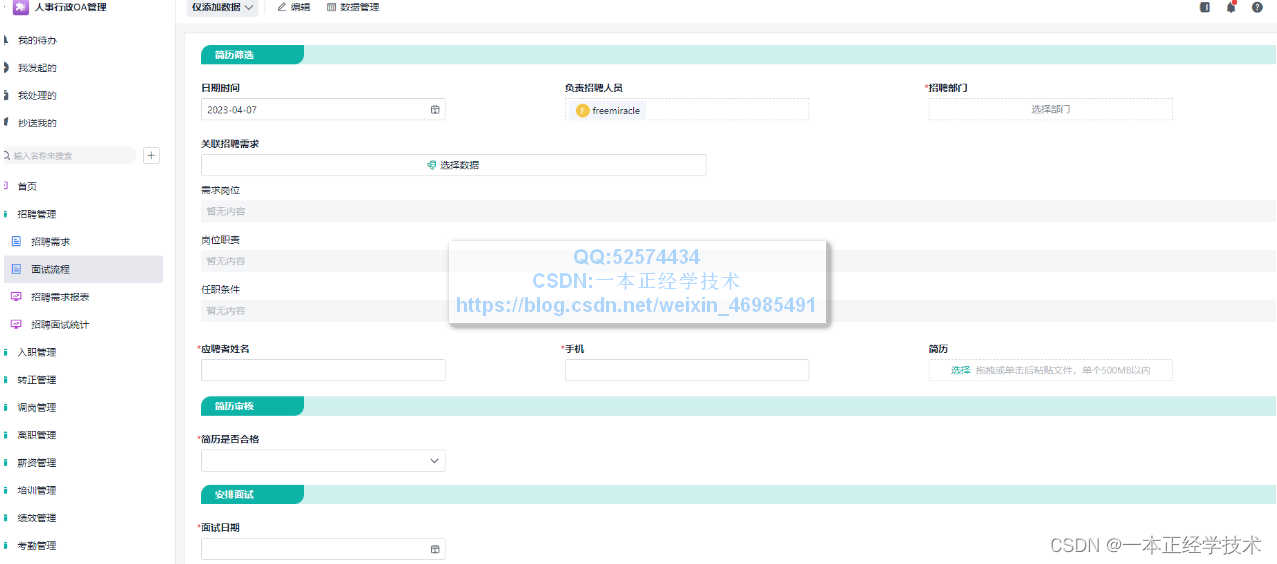Click the 需求岗位 empty content field
The height and width of the screenshot is (564, 1277).
pos(738,211)
